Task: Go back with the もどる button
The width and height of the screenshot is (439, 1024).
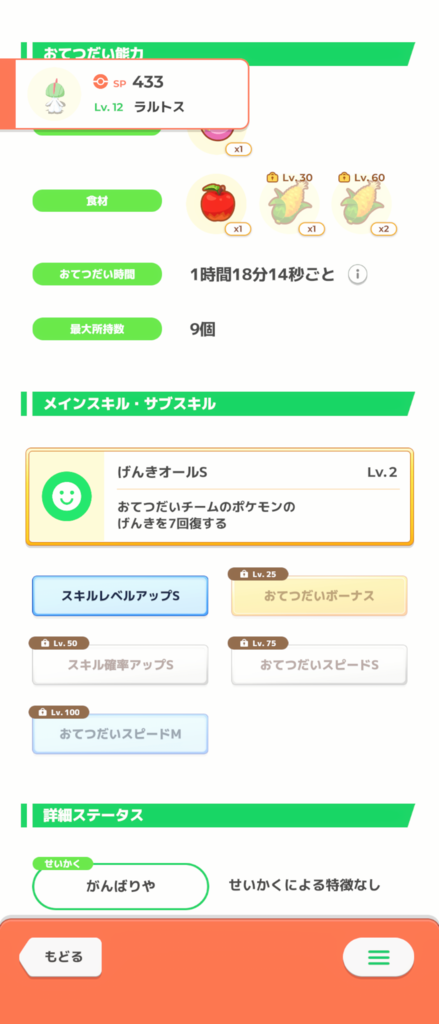Action: point(60,957)
